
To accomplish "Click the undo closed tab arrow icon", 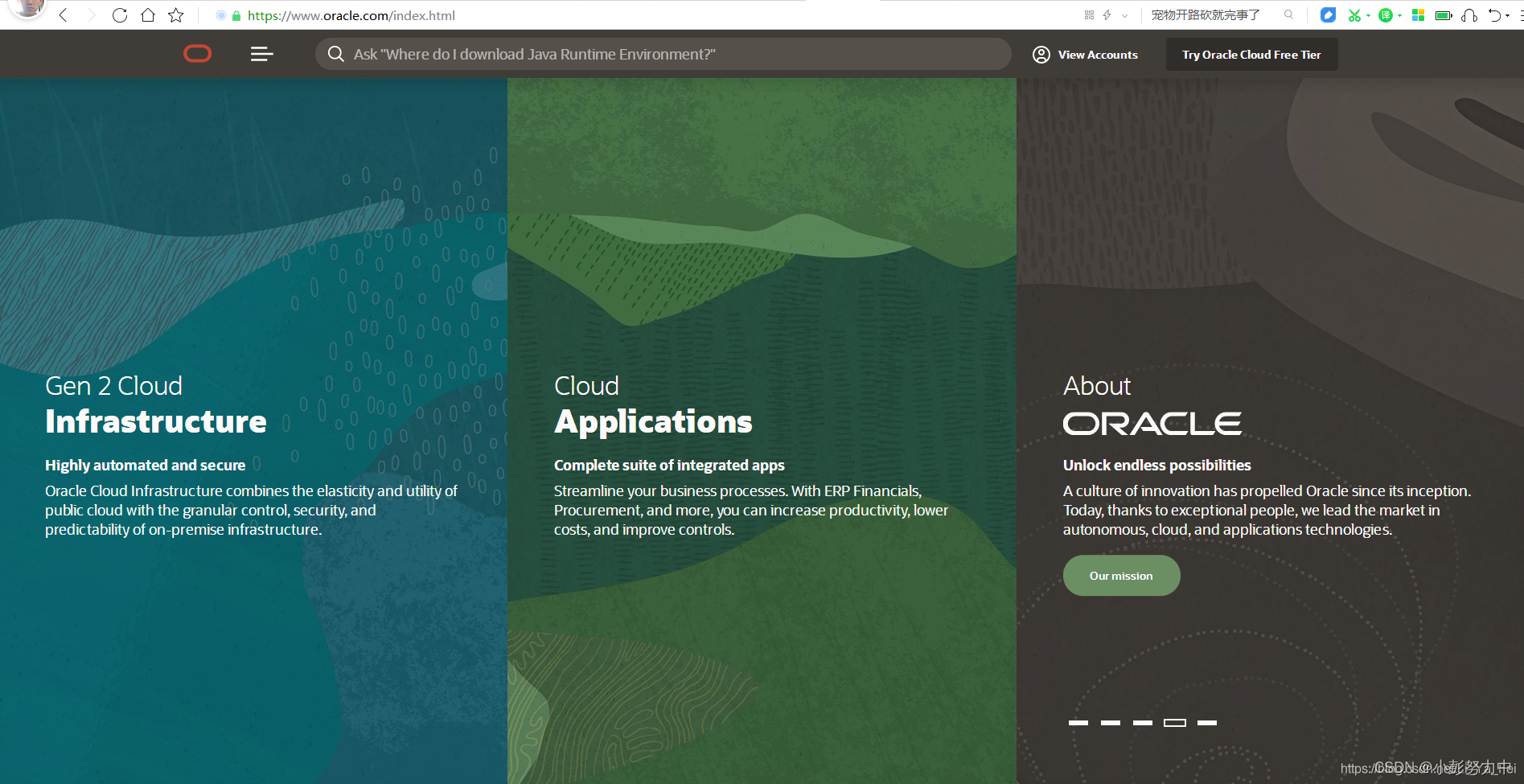I will coord(1494,14).
